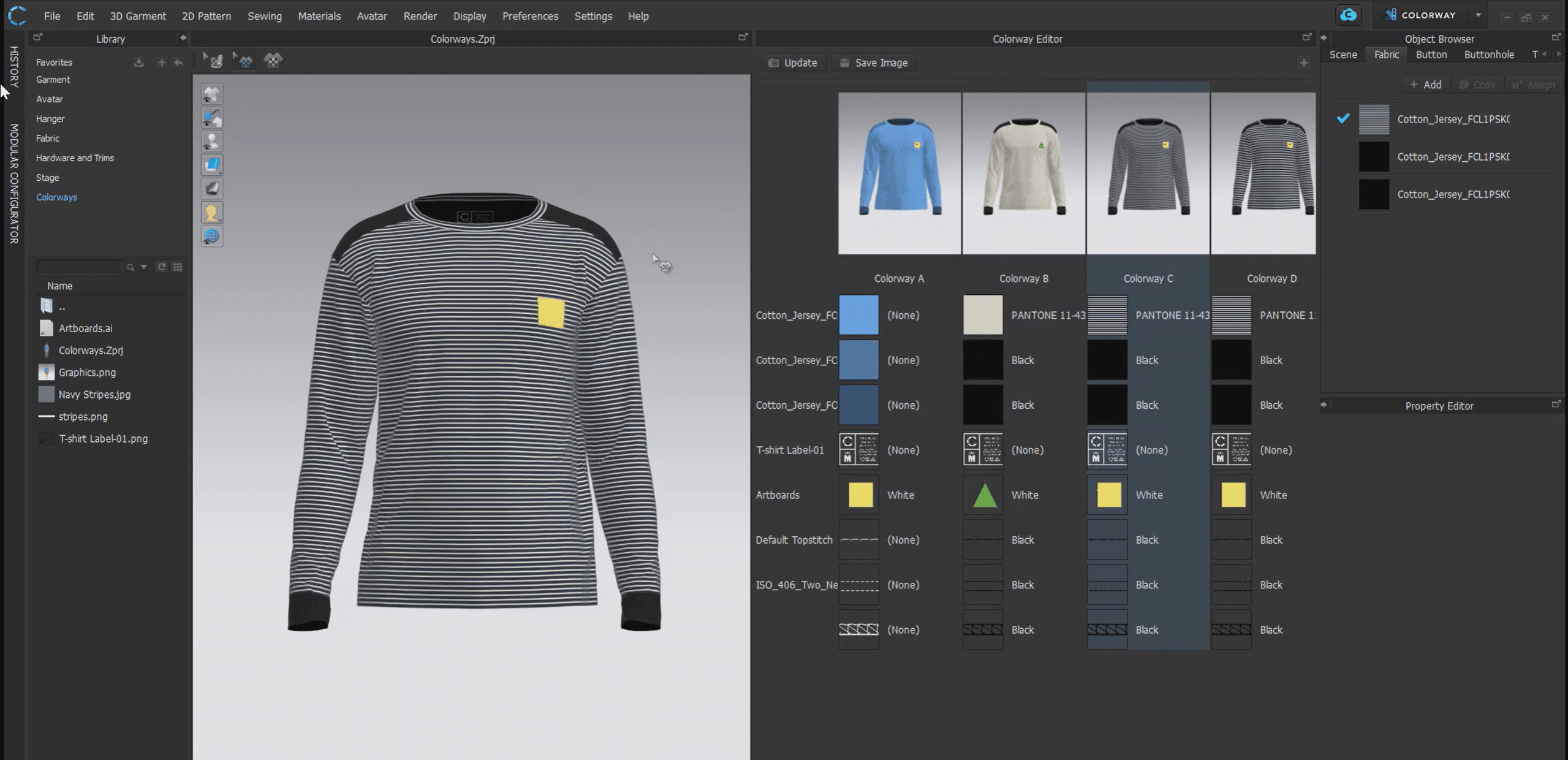
Task: Click the checkered shirt texture icon
Action: click(x=273, y=61)
